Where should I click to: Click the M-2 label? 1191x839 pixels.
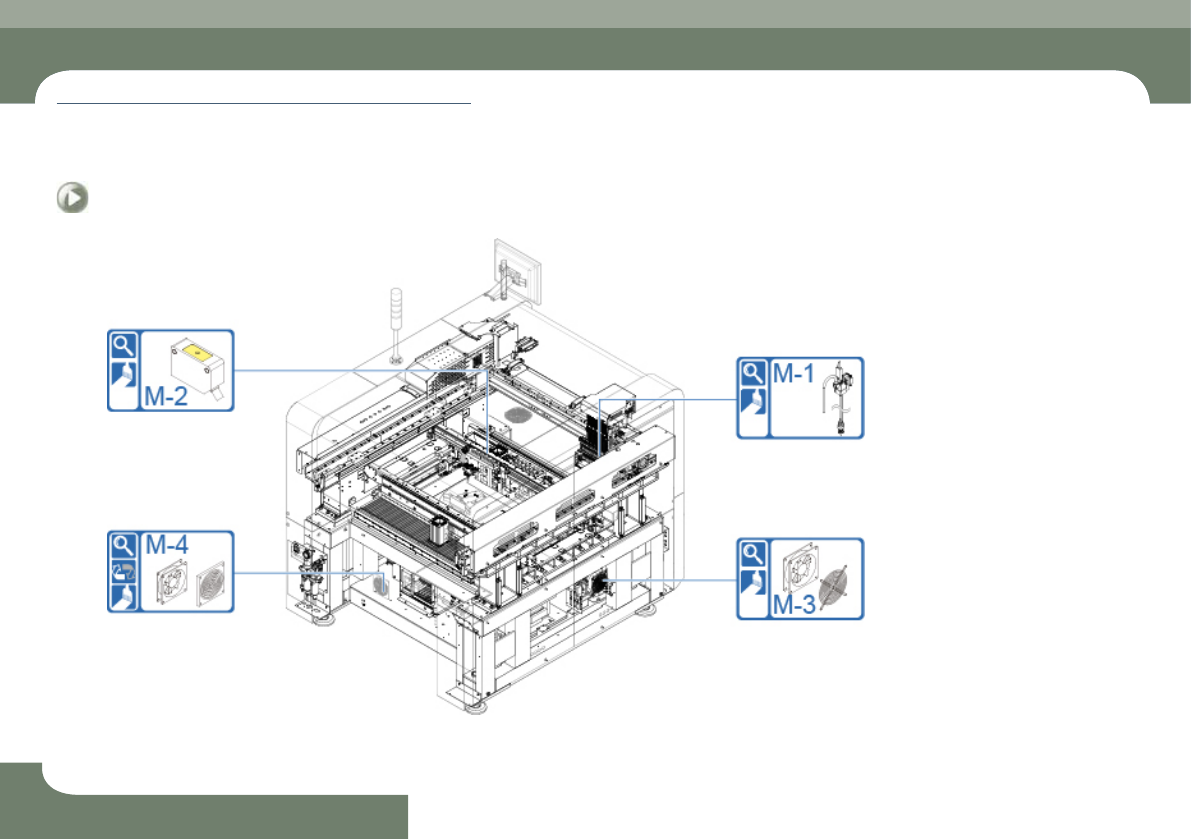[x=166, y=396]
